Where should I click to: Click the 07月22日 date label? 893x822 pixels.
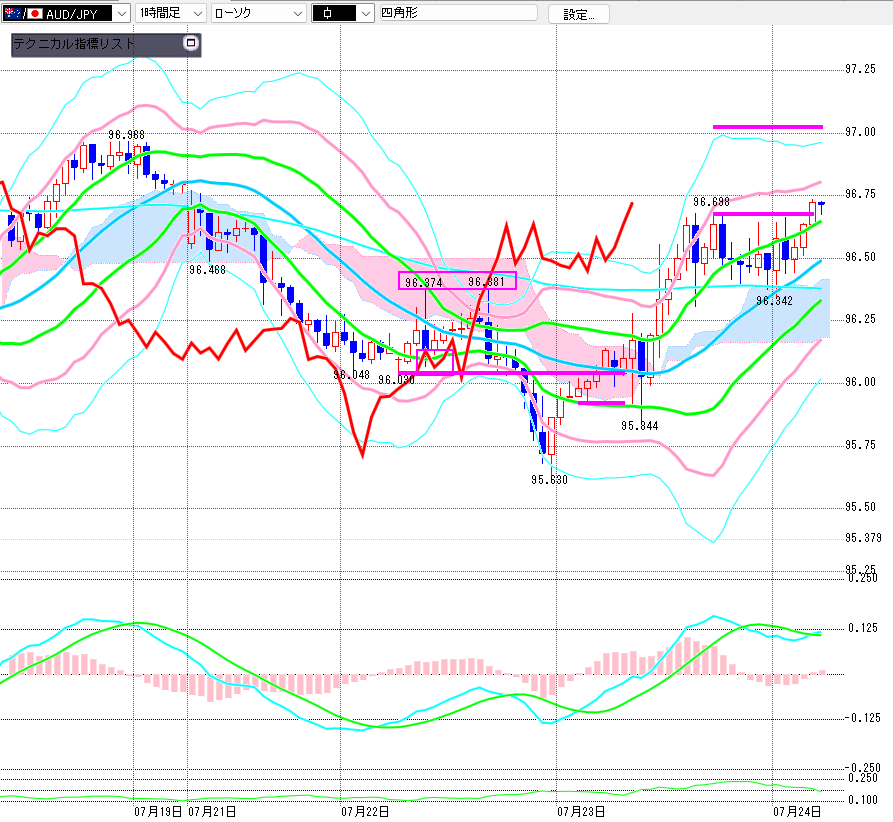365,812
